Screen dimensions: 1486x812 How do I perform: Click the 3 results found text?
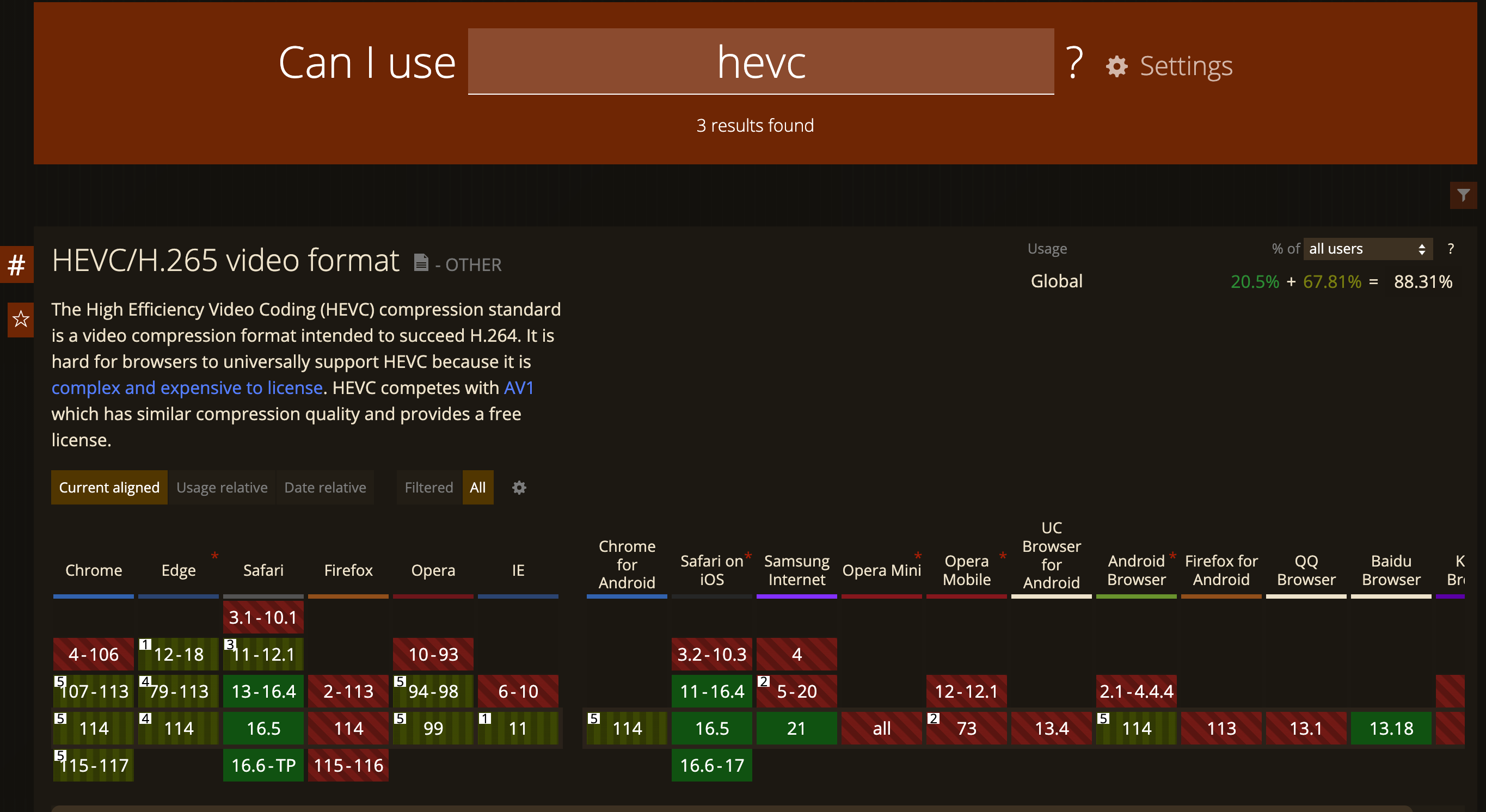point(754,125)
